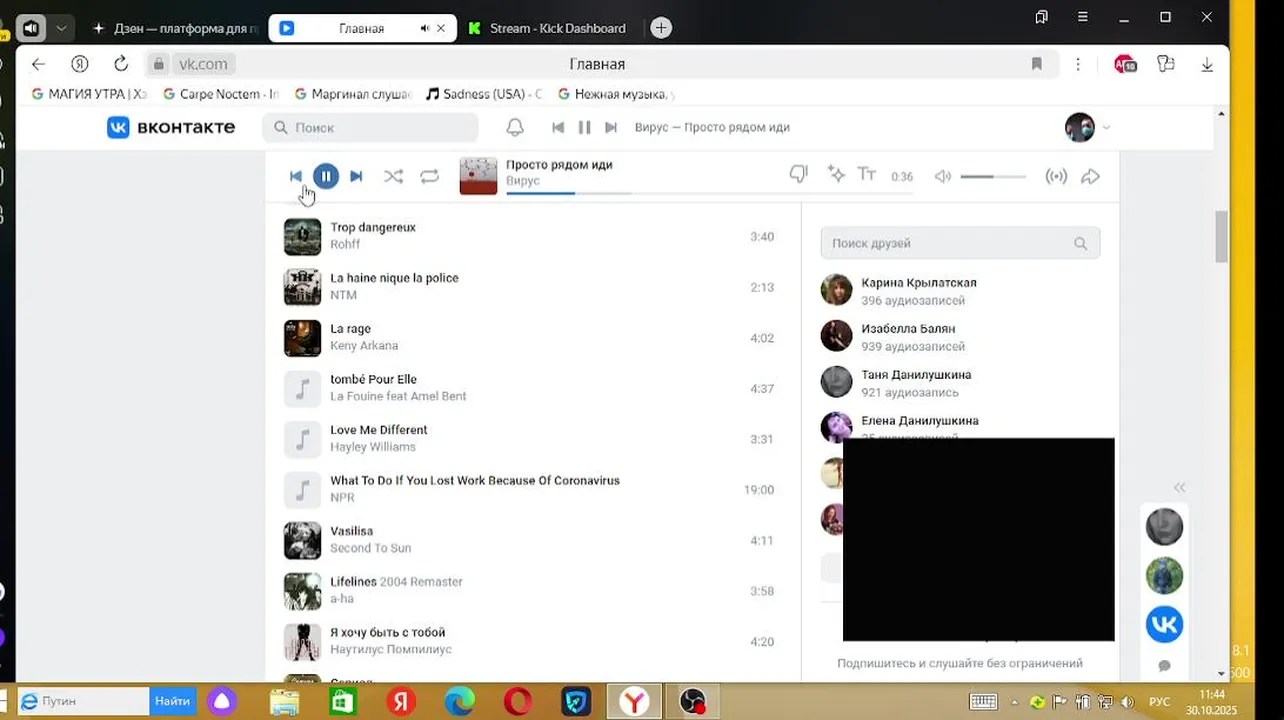Adjust the player volume slider
Image resolution: width=1284 pixels, height=720 pixels.
click(x=993, y=176)
